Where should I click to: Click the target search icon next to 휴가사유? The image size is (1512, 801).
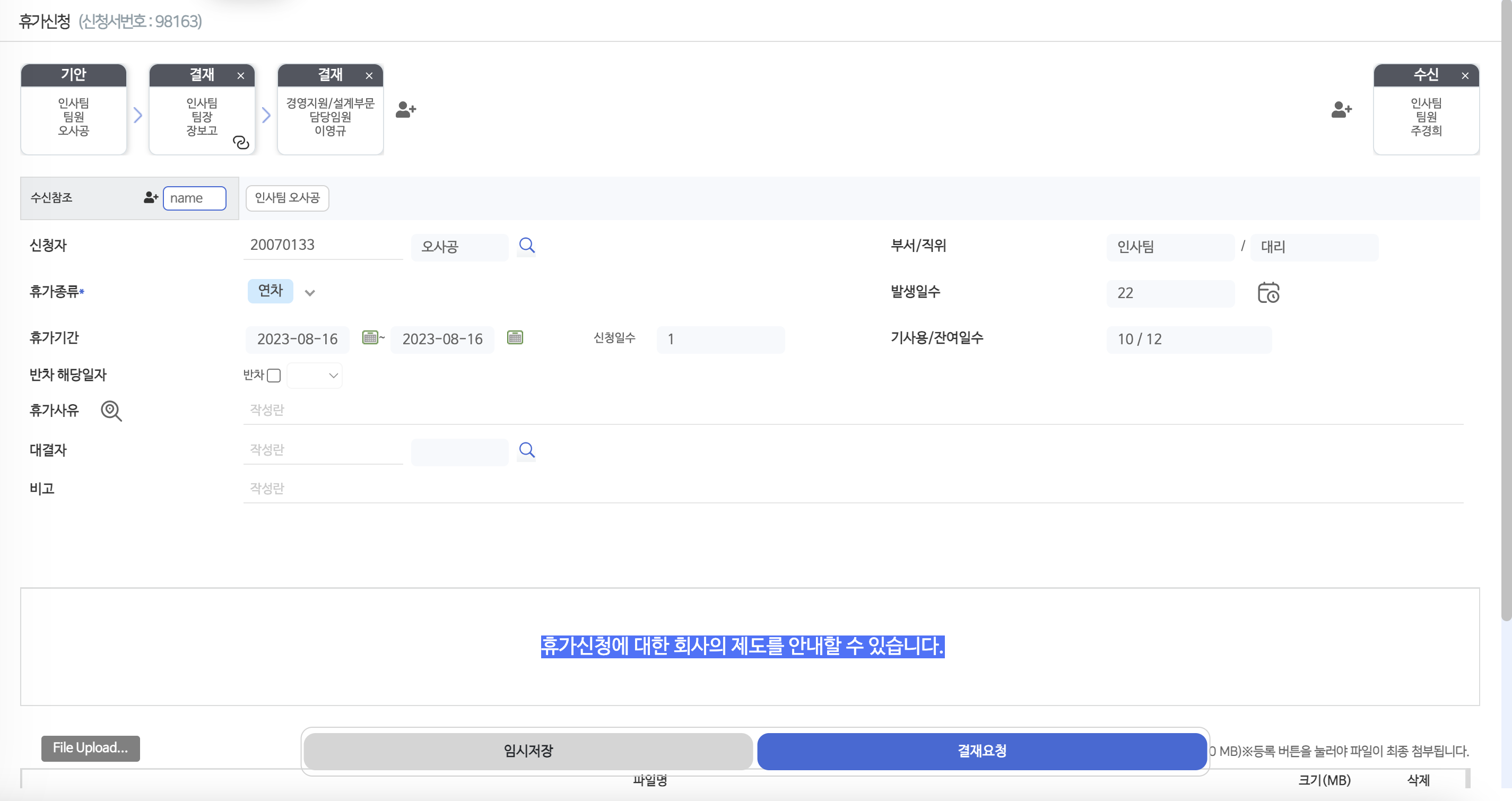(111, 411)
